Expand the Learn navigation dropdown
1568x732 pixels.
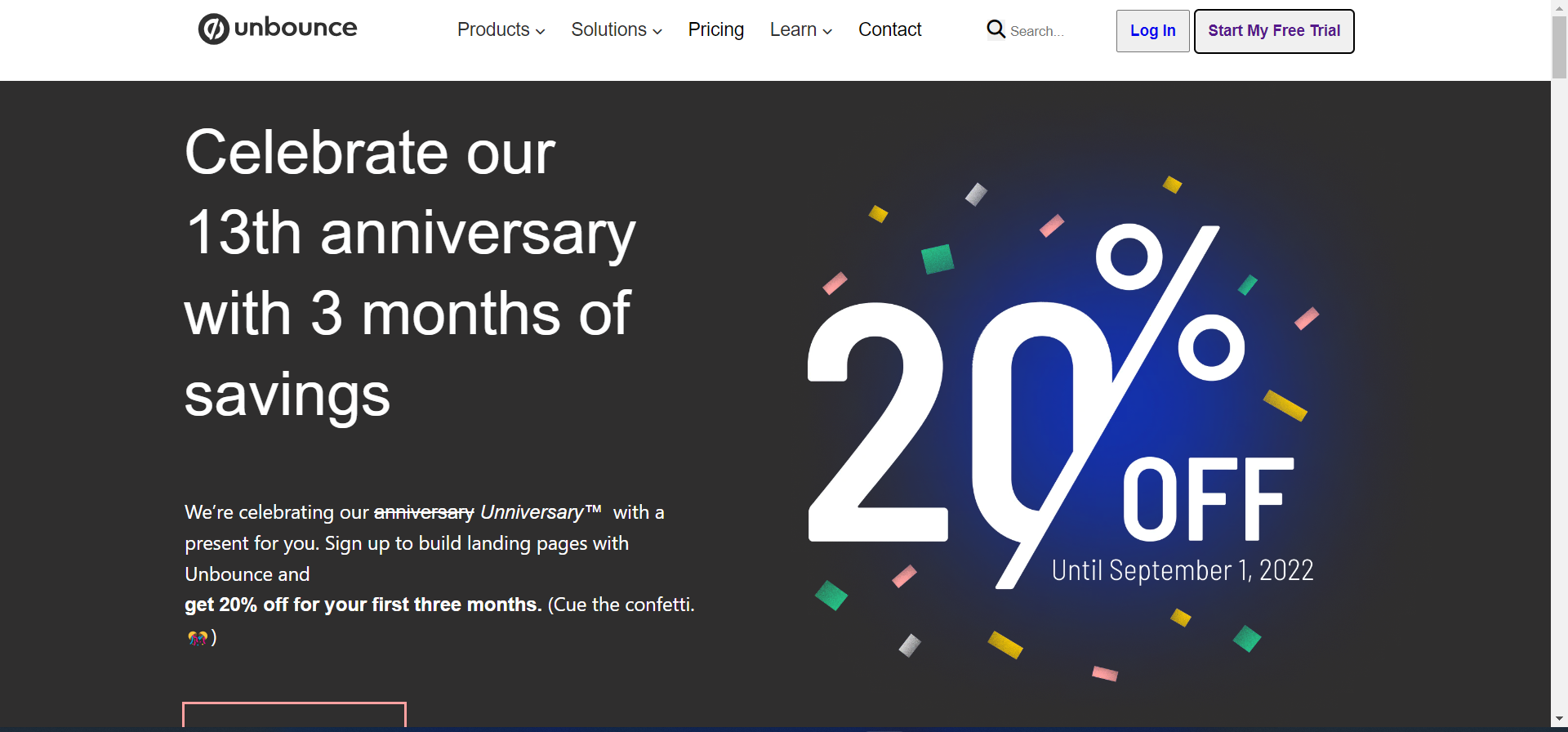coord(800,30)
